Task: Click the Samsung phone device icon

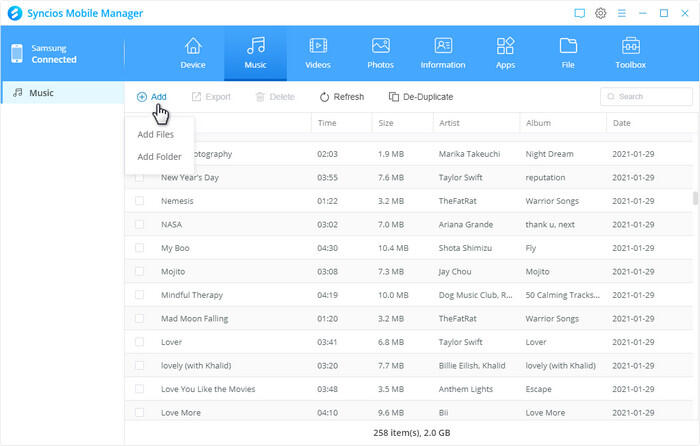Action: [x=17, y=54]
